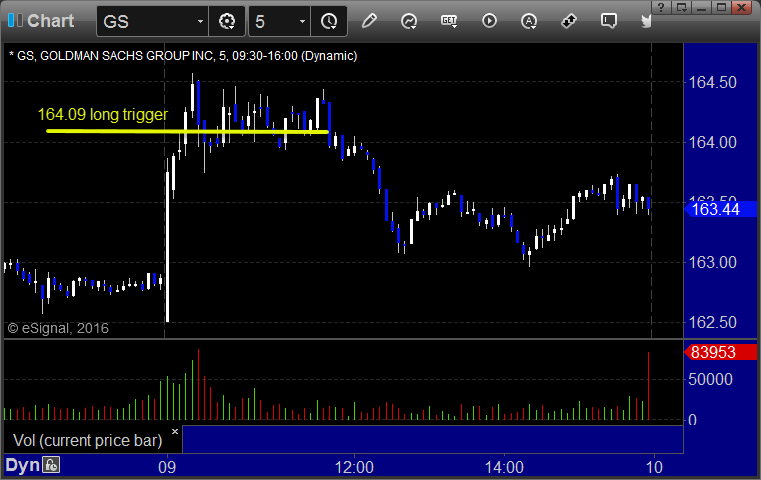Click the window dock dropdown icon
Viewport: 761px width, 480px height.
(681, 8)
